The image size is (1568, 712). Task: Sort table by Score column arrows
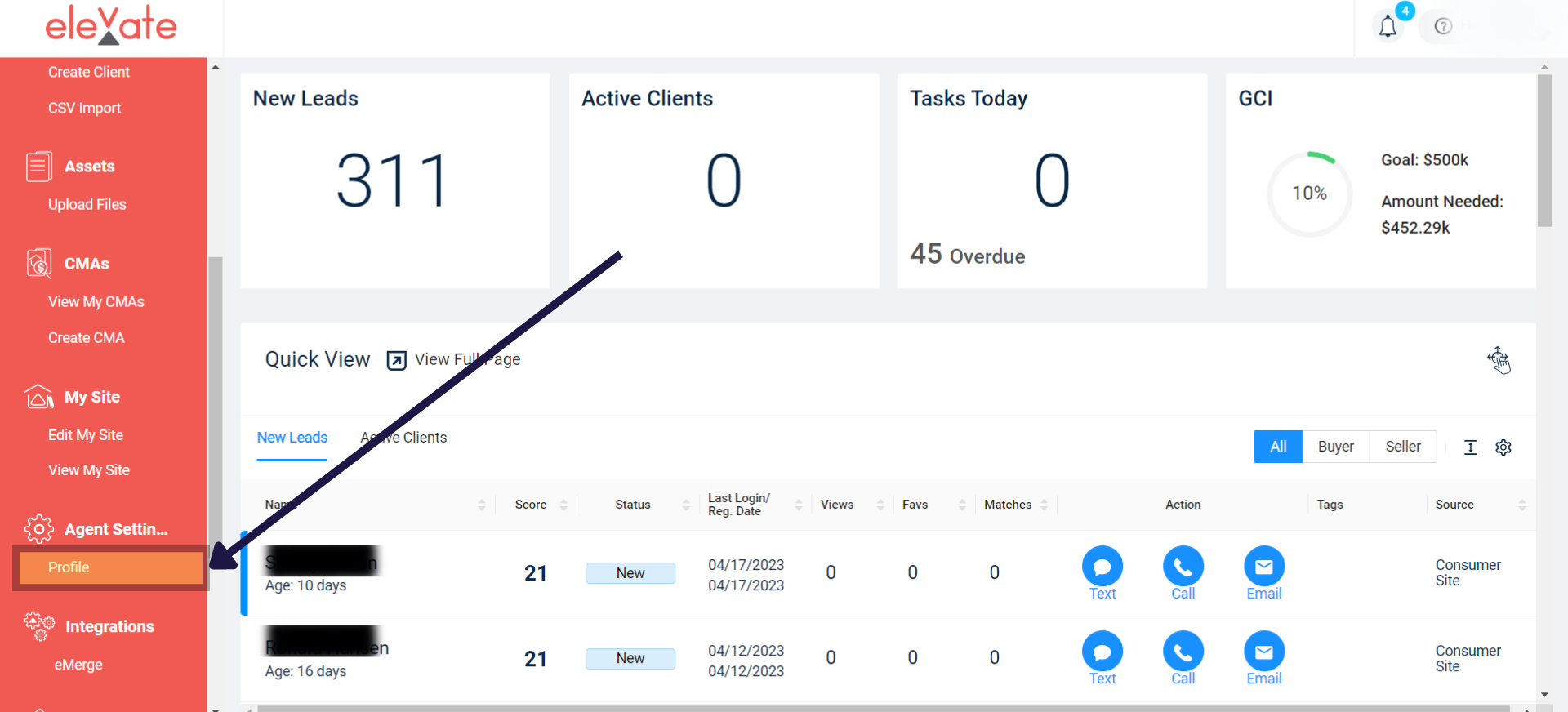[x=563, y=505]
